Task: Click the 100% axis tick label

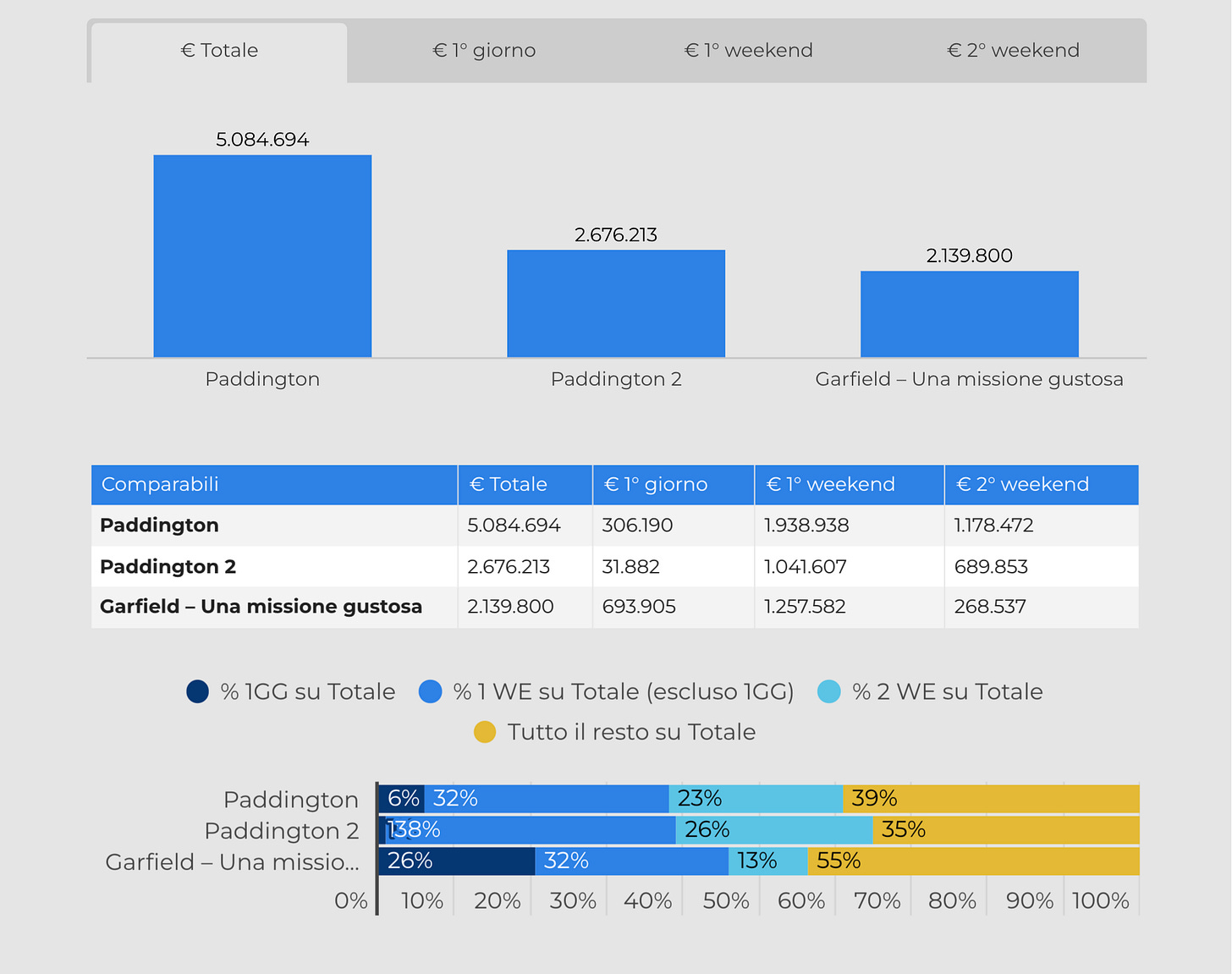Action: click(x=1101, y=901)
